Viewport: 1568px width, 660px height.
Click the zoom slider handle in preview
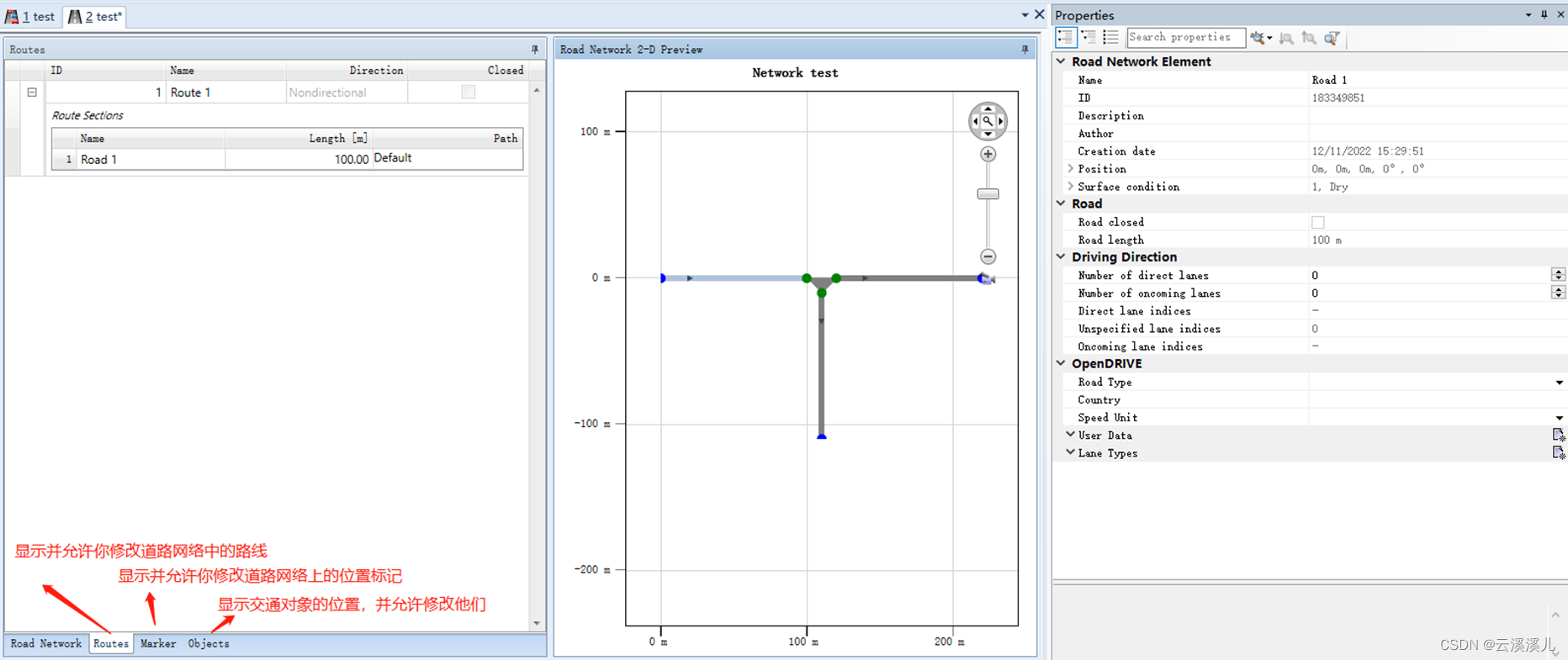pos(988,194)
